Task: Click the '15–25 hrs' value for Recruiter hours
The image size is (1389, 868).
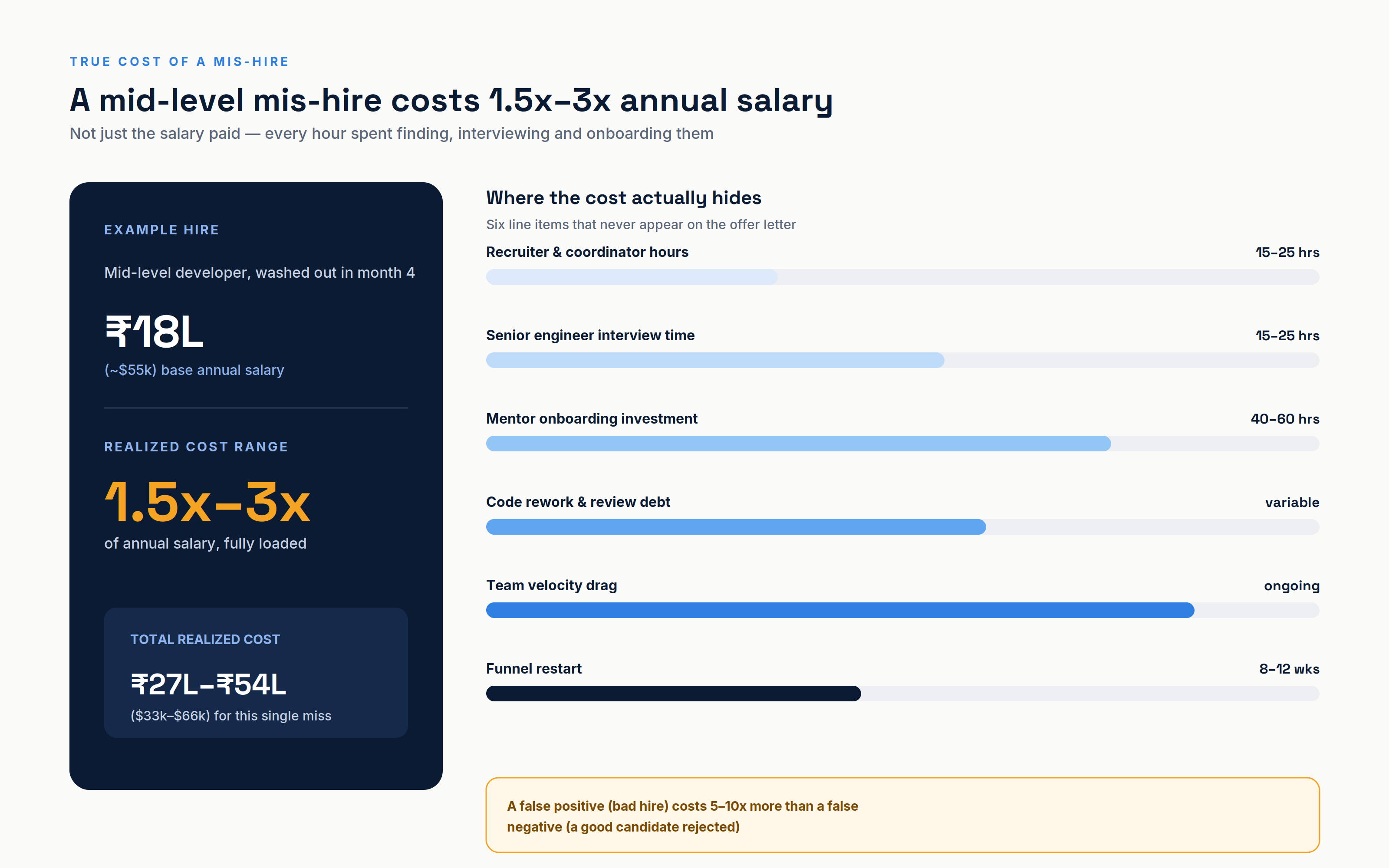Action: click(1287, 253)
